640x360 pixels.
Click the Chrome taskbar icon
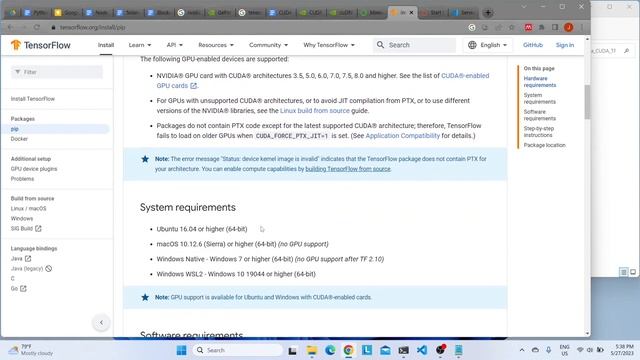pyautogui.click(x=348, y=350)
